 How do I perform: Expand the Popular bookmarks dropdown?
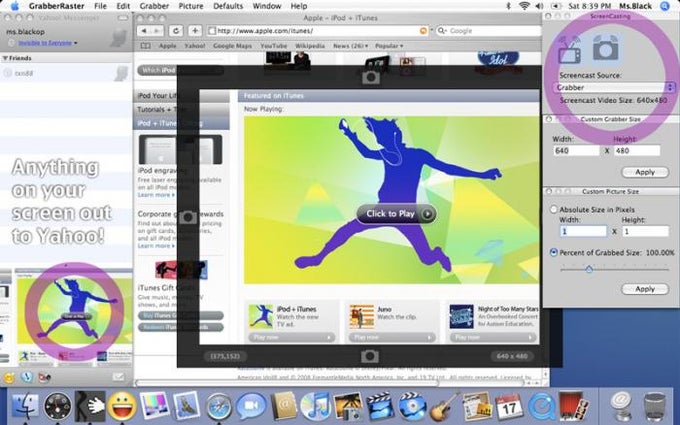point(389,46)
